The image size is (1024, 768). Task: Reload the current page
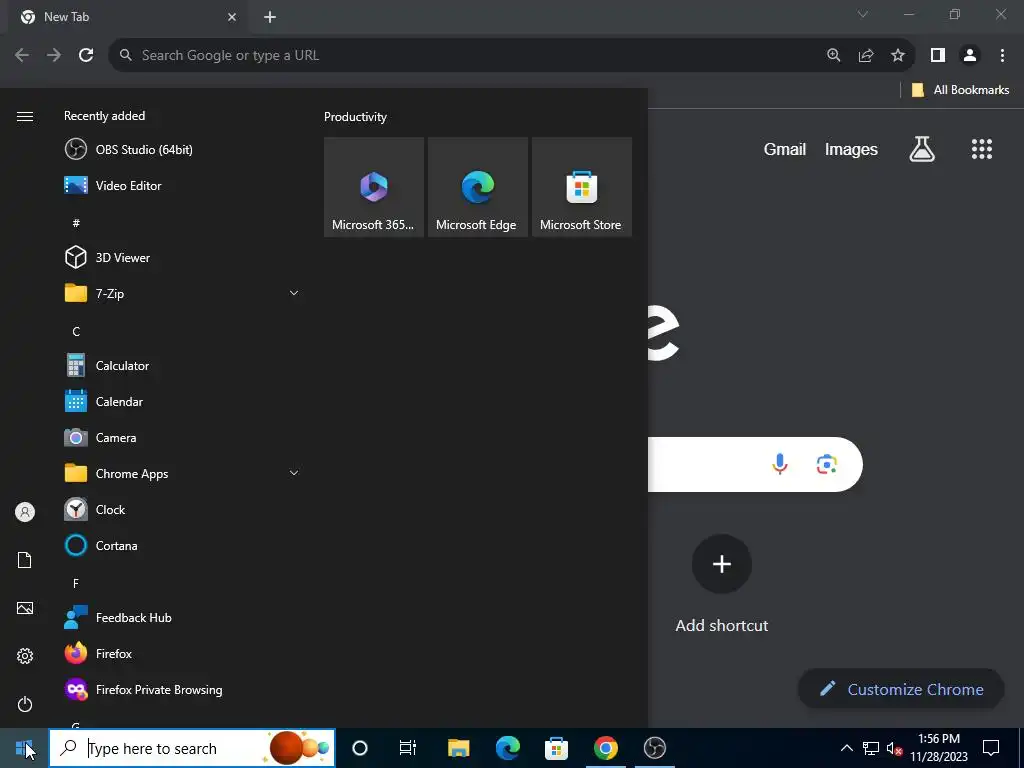click(86, 55)
